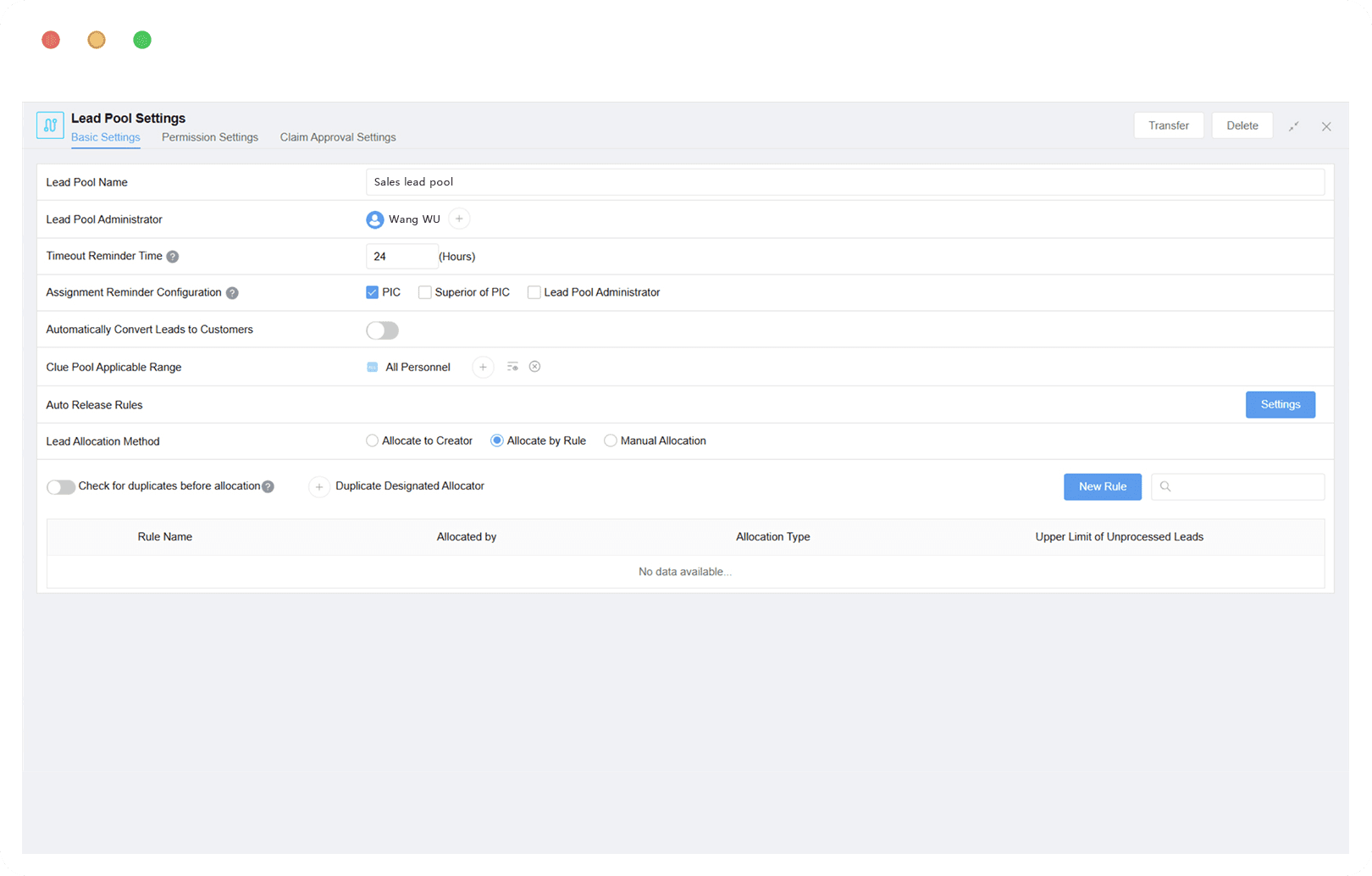1372x876 pixels.
Task: Click the Rule Name column header
Action: [165, 537]
